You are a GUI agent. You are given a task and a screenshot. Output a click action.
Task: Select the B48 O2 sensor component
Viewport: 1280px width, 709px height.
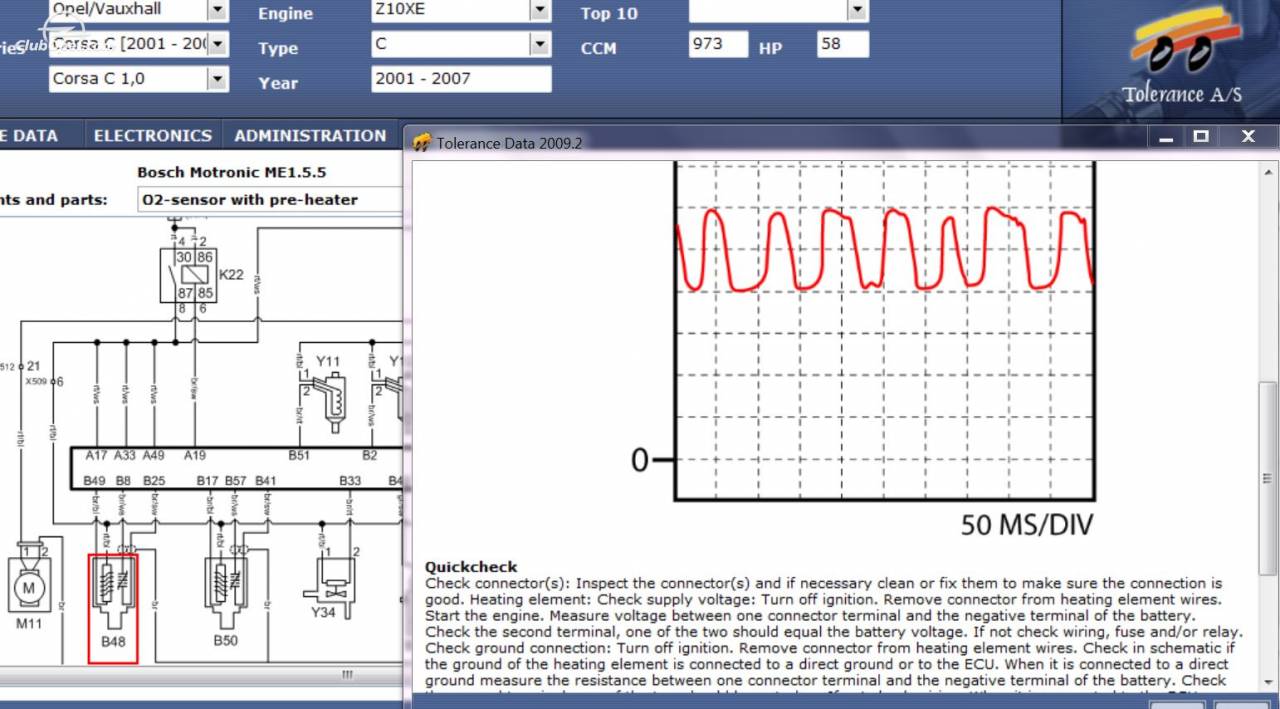(x=113, y=609)
